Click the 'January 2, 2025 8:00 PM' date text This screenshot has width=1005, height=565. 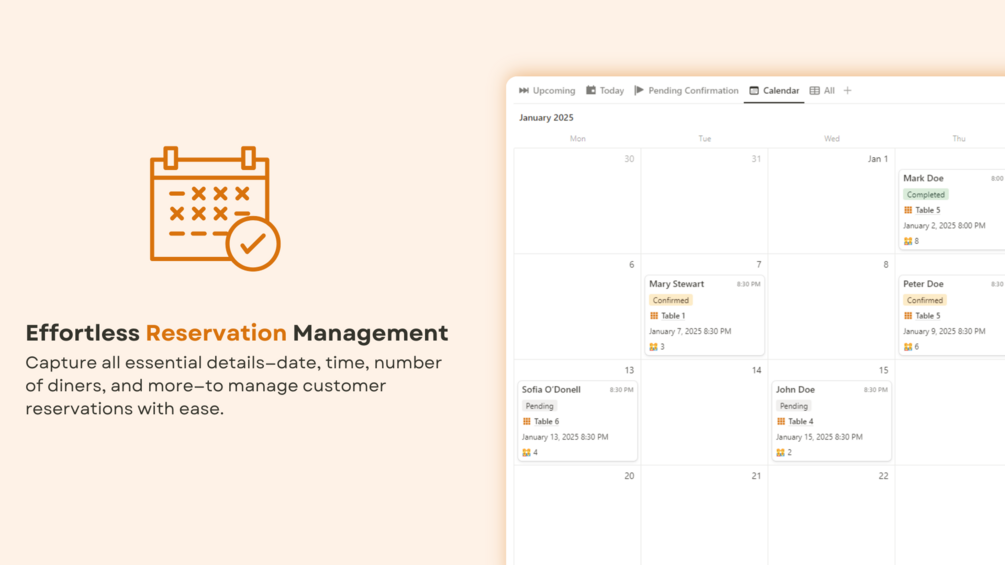[944, 225]
